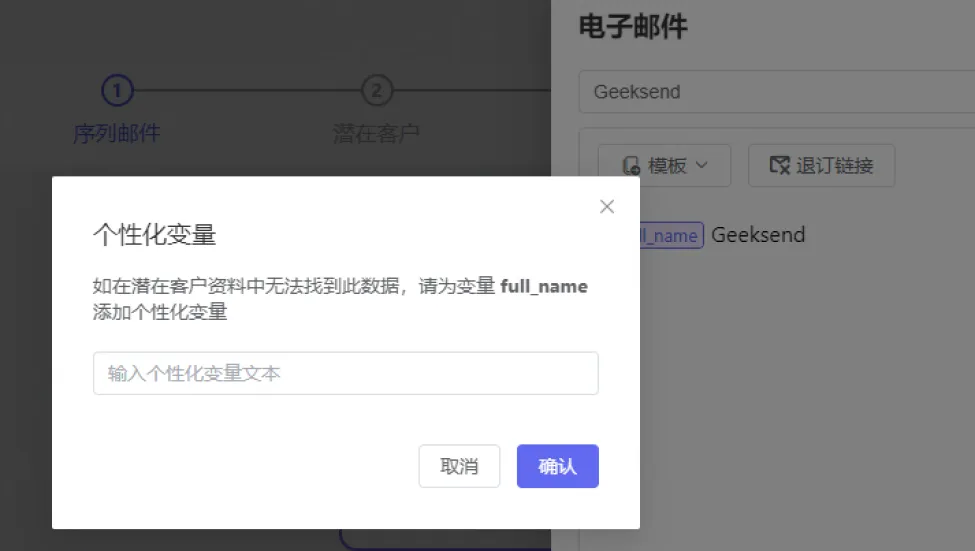Click the 电子邮件 heading
The width and height of the screenshot is (975, 551).
click(x=633, y=27)
